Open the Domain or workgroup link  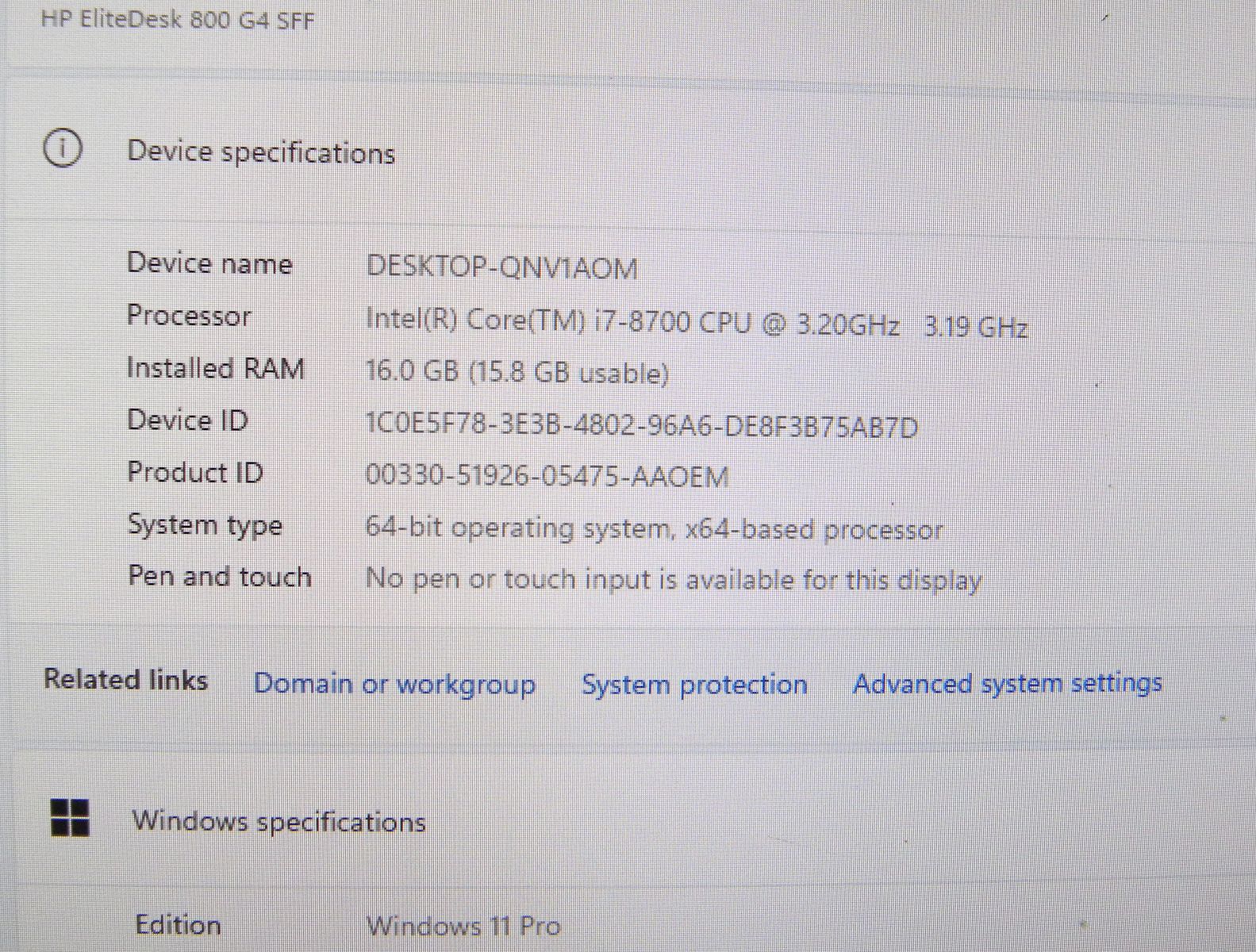[x=394, y=684]
